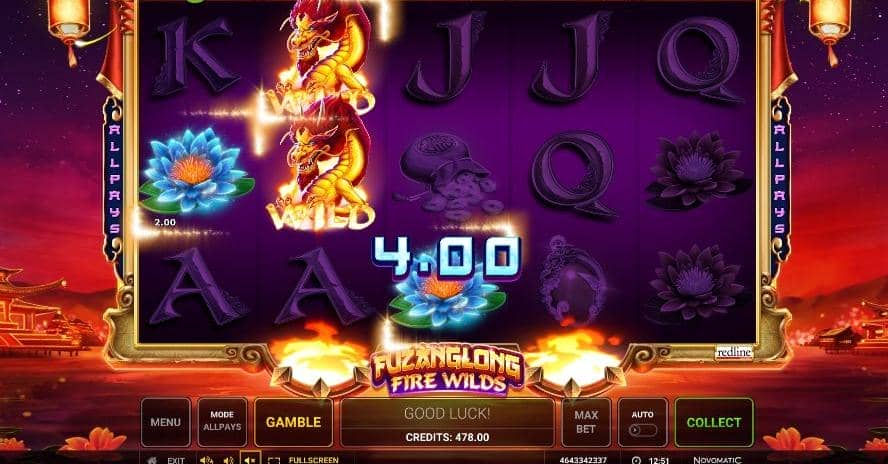The image size is (888, 464).
Task: Click the clock icon in status bar
Action: [x=636, y=461]
